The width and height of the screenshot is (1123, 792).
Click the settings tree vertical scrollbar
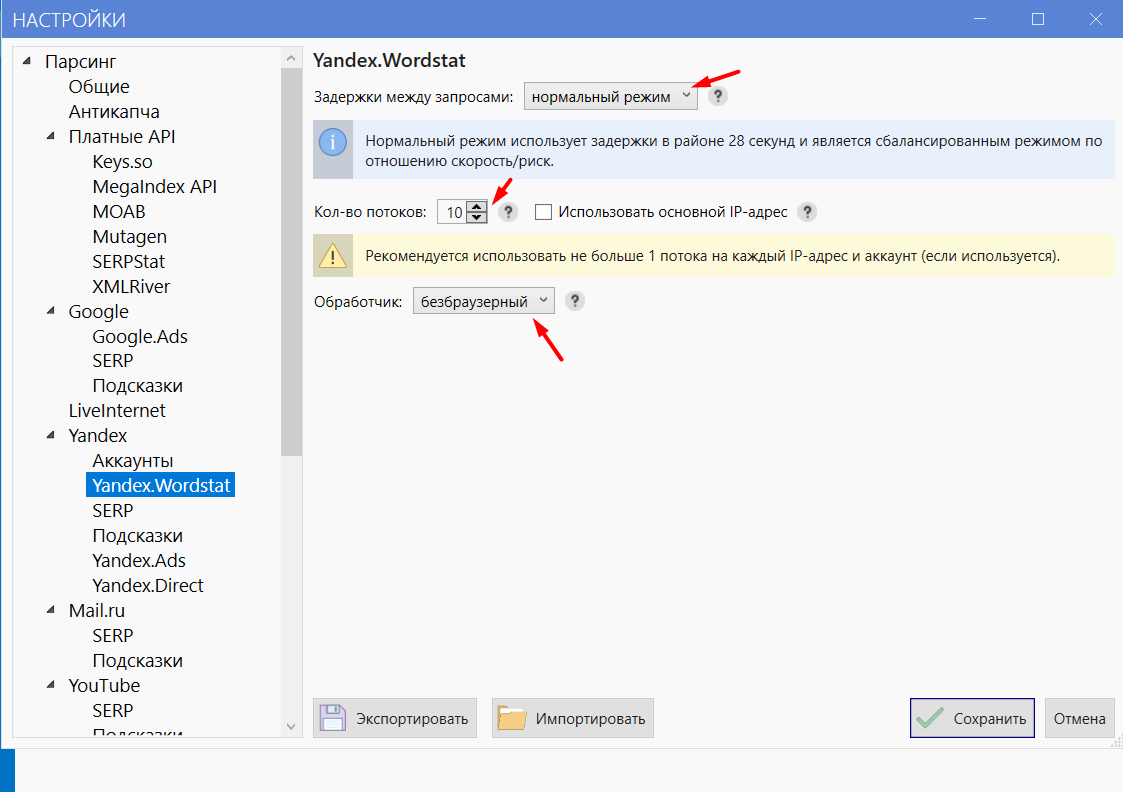click(x=291, y=262)
